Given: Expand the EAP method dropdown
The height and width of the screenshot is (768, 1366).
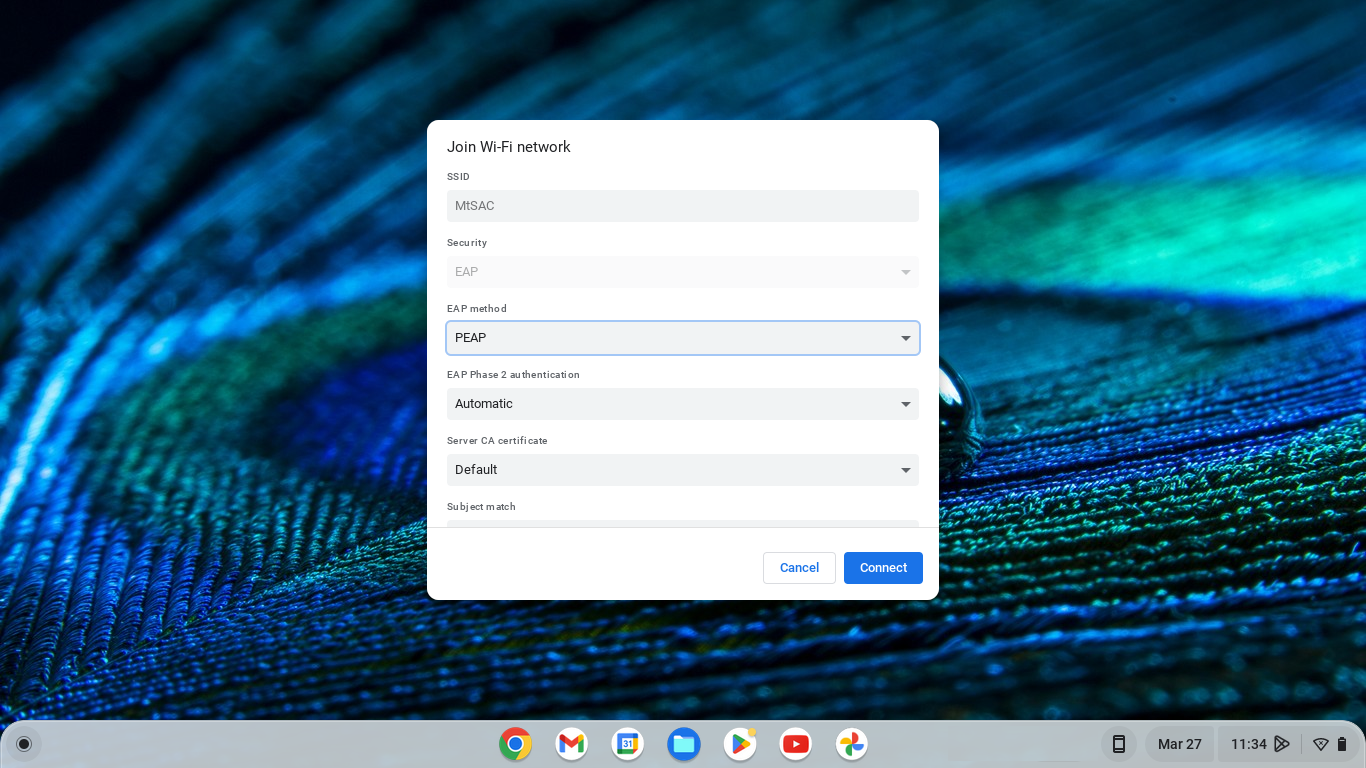Looking at the screenshot, I should [682, 338].
